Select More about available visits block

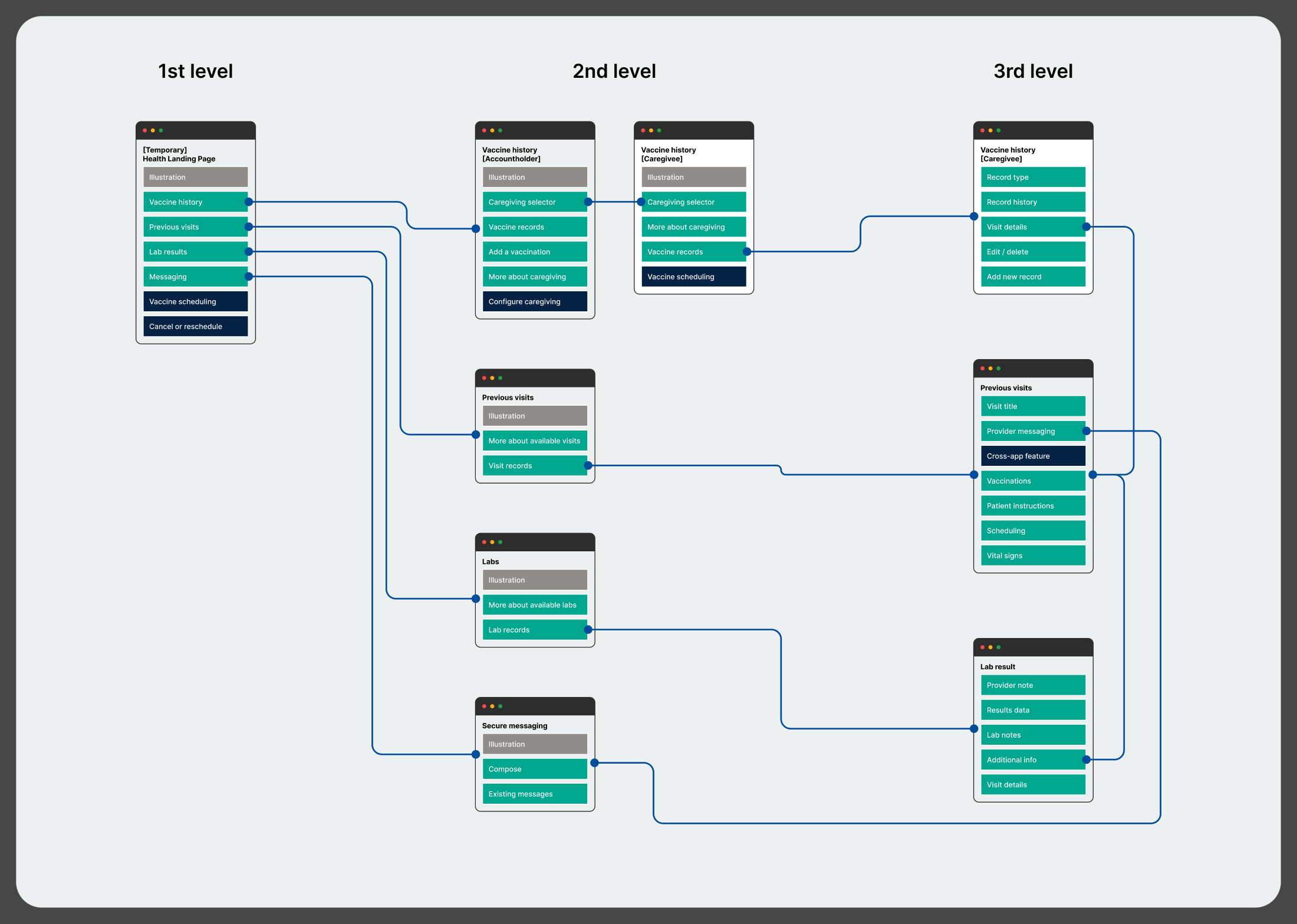(535, 440)
